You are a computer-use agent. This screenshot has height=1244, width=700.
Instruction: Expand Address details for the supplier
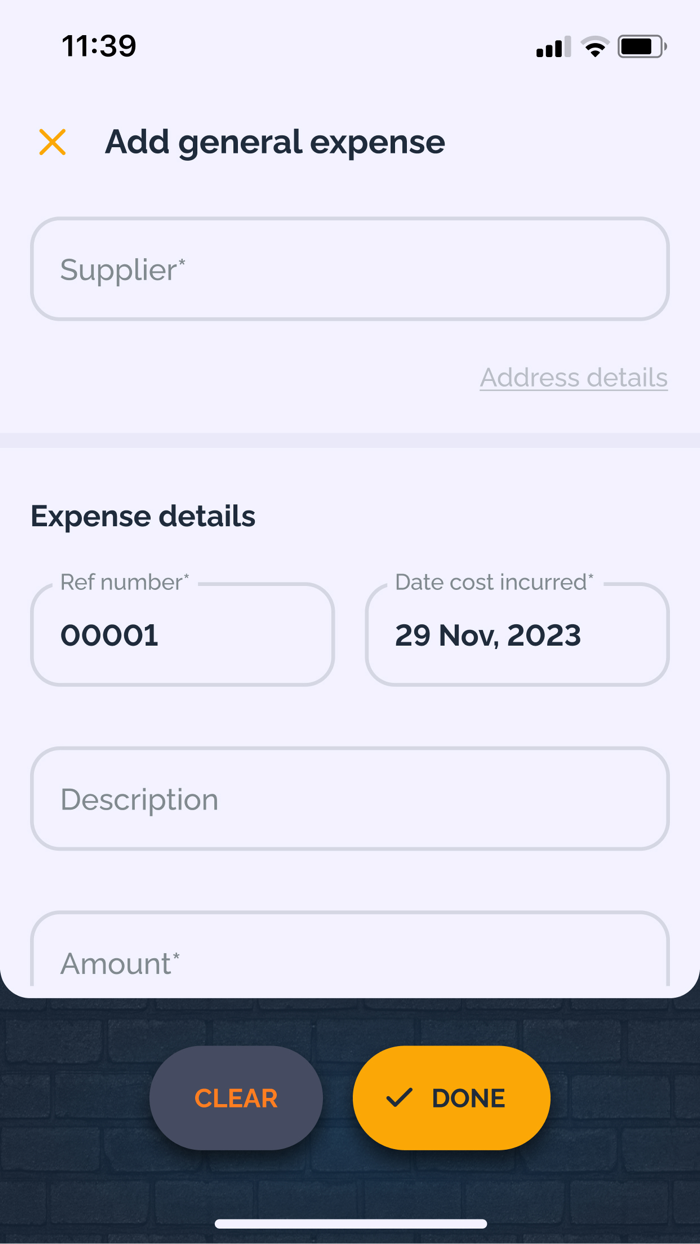point(574,377)
